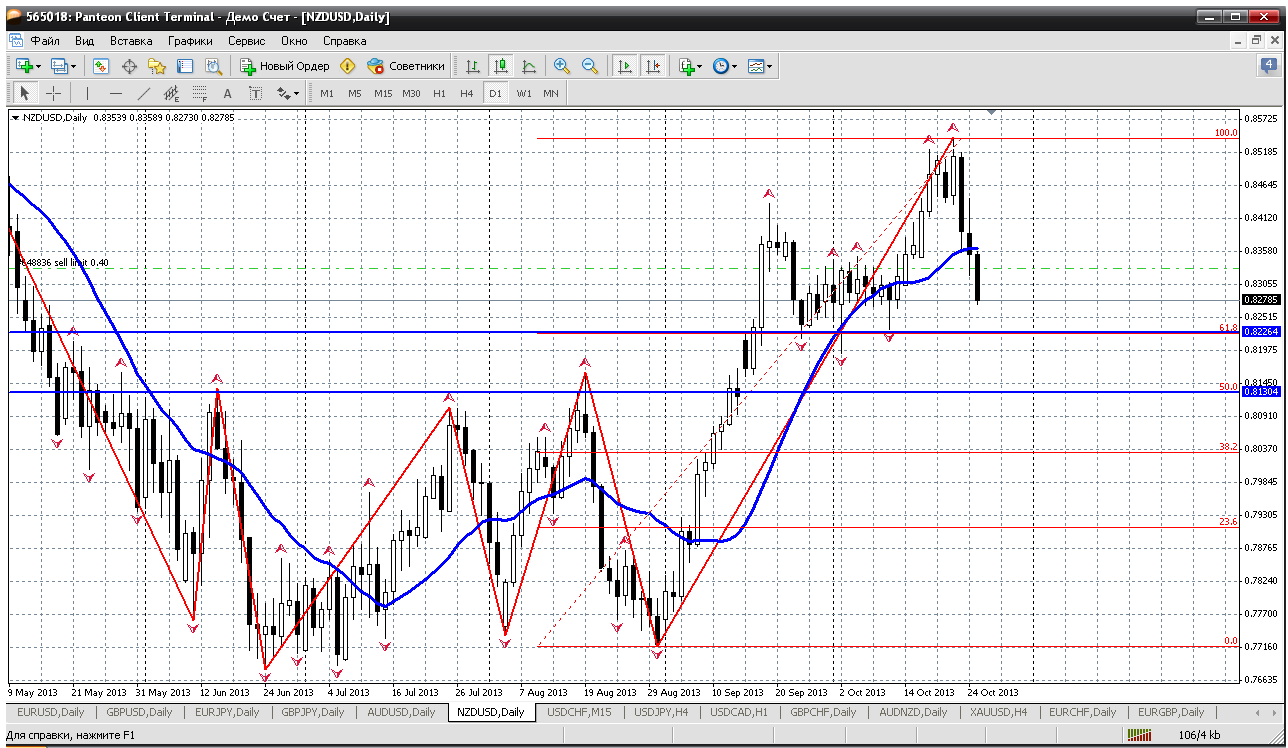Click the Советники button

(406, 66)
